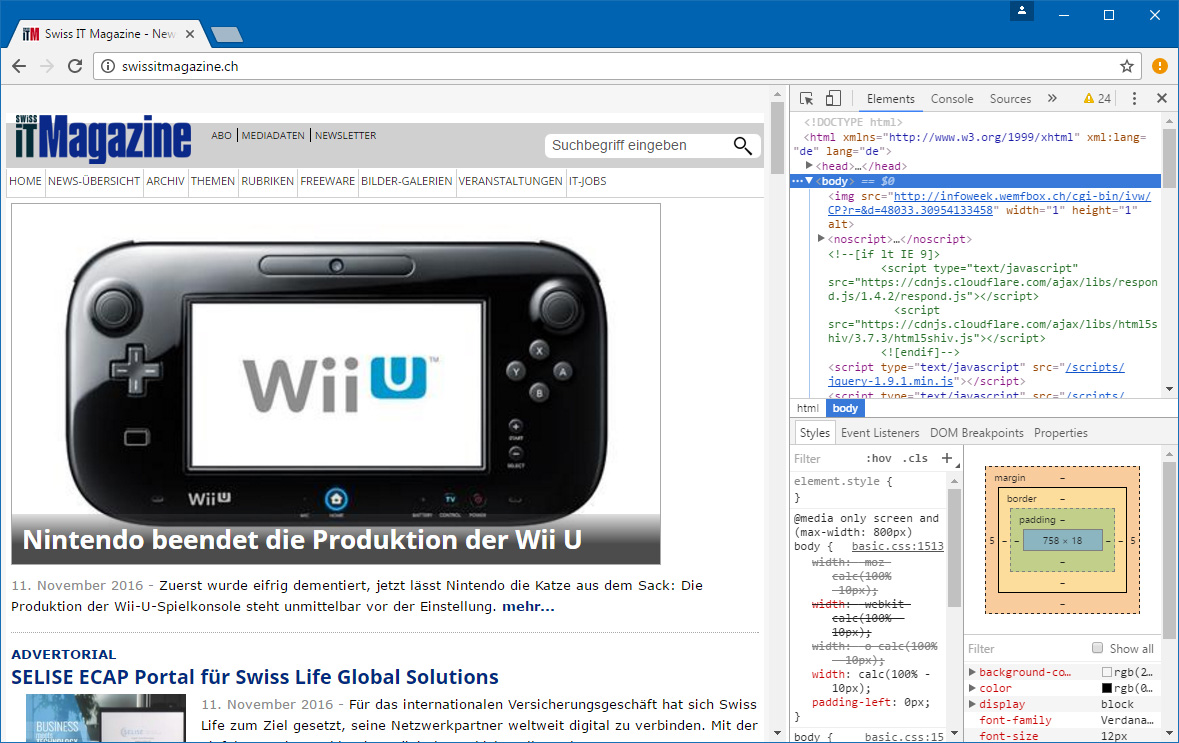Toggle the .cls class editor
The height and width of the screenshot is (743, 1179).
(915, 458)
